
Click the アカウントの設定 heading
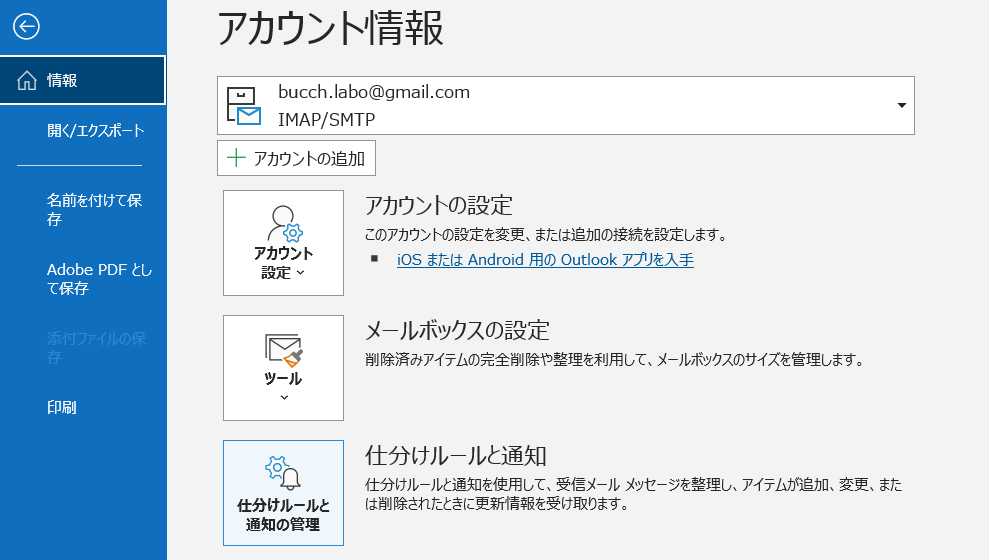point(439,206)
